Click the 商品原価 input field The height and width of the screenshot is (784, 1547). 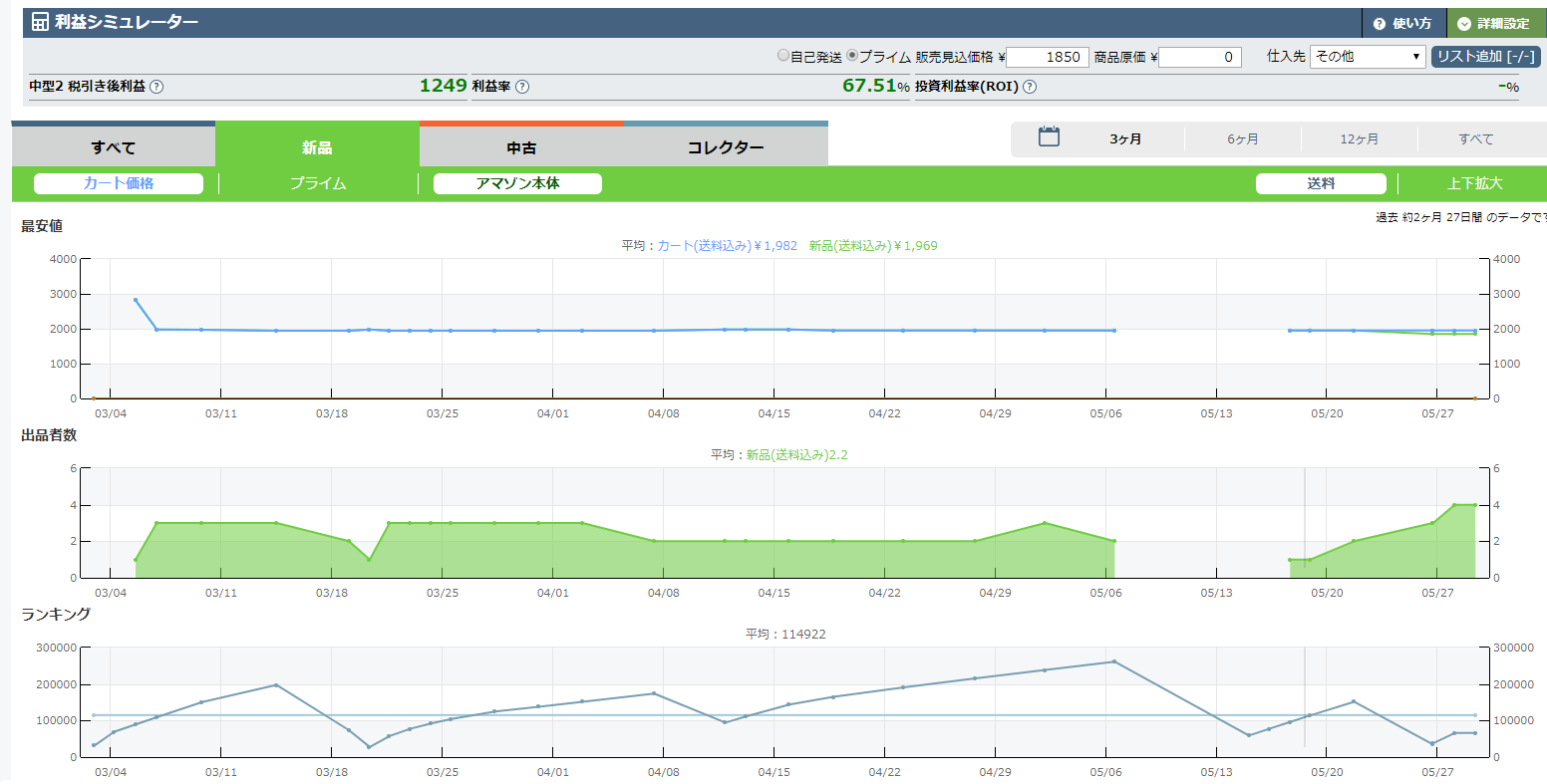[x=1199, y=57]
